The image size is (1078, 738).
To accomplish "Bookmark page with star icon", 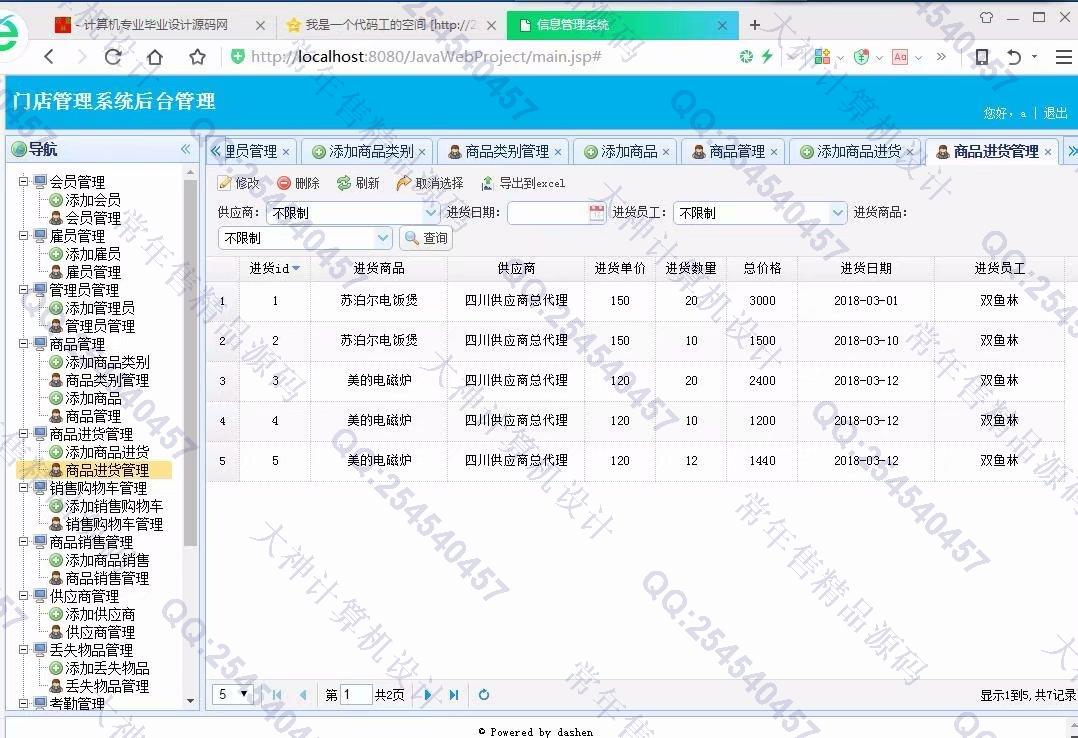I will [x=197, y=56].
